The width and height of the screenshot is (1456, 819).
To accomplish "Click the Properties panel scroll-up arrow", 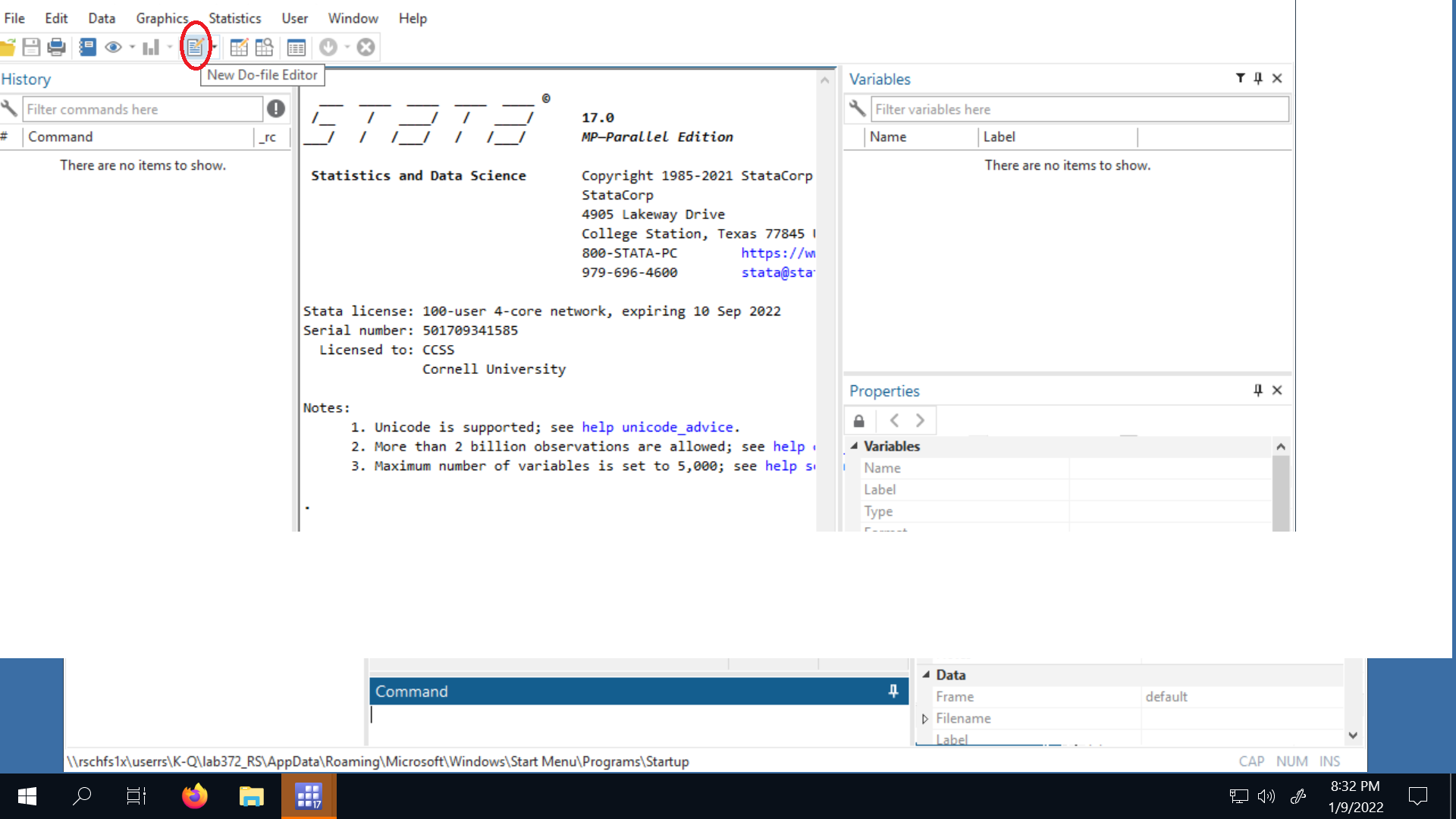I will pyautogui.click(x=1281, y=446).
